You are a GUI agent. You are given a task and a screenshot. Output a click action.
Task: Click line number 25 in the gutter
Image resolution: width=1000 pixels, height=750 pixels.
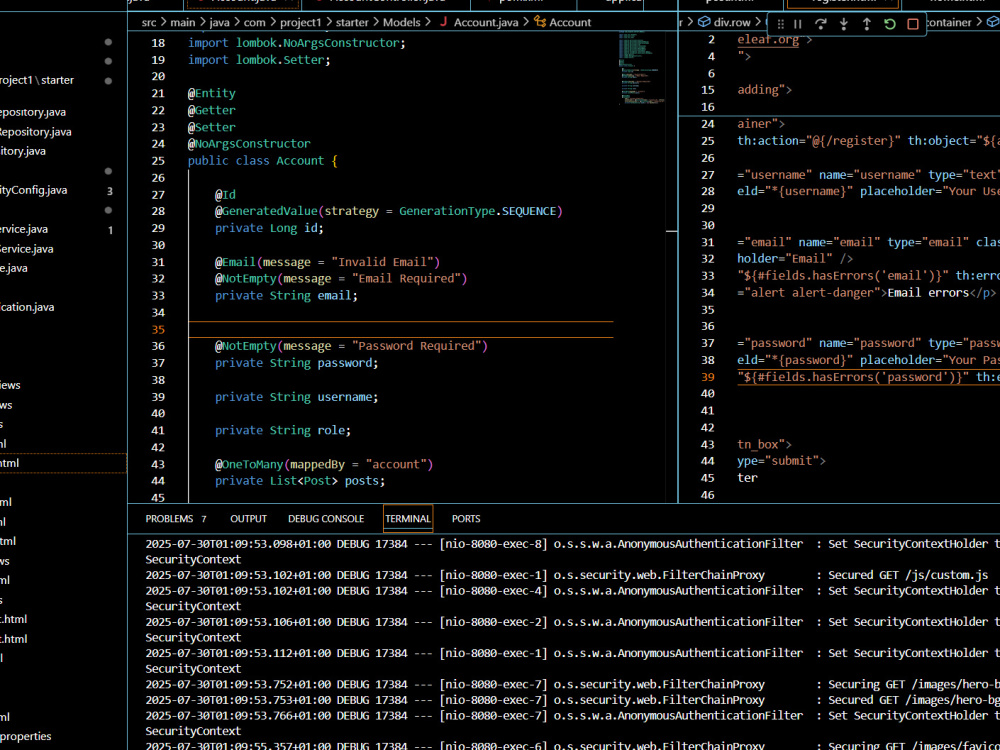coord(158,161)
